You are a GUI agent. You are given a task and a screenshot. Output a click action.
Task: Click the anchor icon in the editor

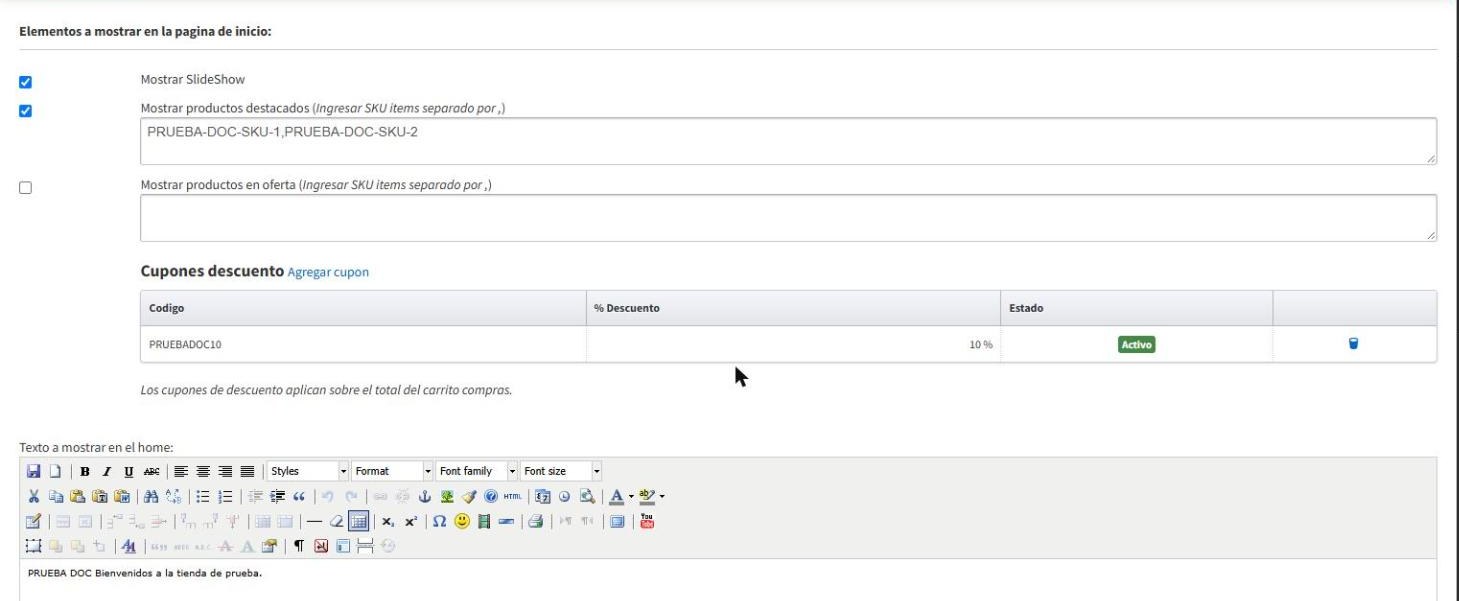tap(423, 496)
